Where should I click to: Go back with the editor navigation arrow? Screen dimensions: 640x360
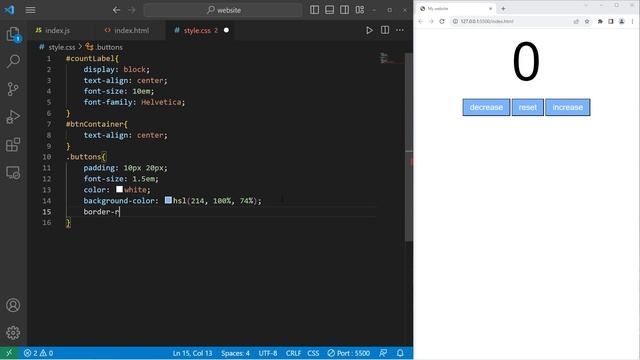[x=117, y=10]
